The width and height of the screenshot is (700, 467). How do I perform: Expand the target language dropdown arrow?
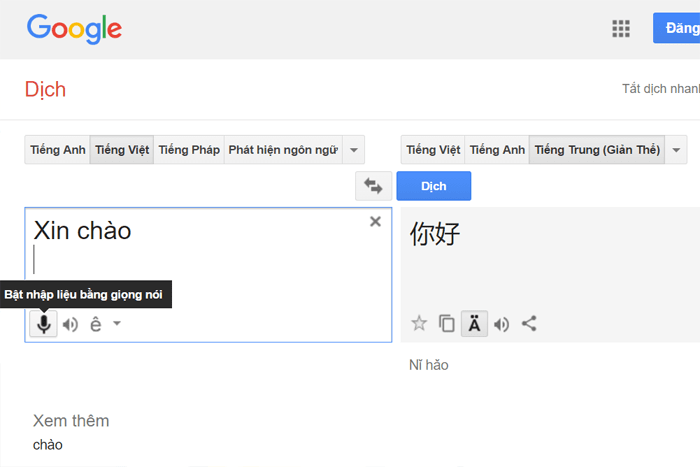pyautogui.click(x=677, y=150)
